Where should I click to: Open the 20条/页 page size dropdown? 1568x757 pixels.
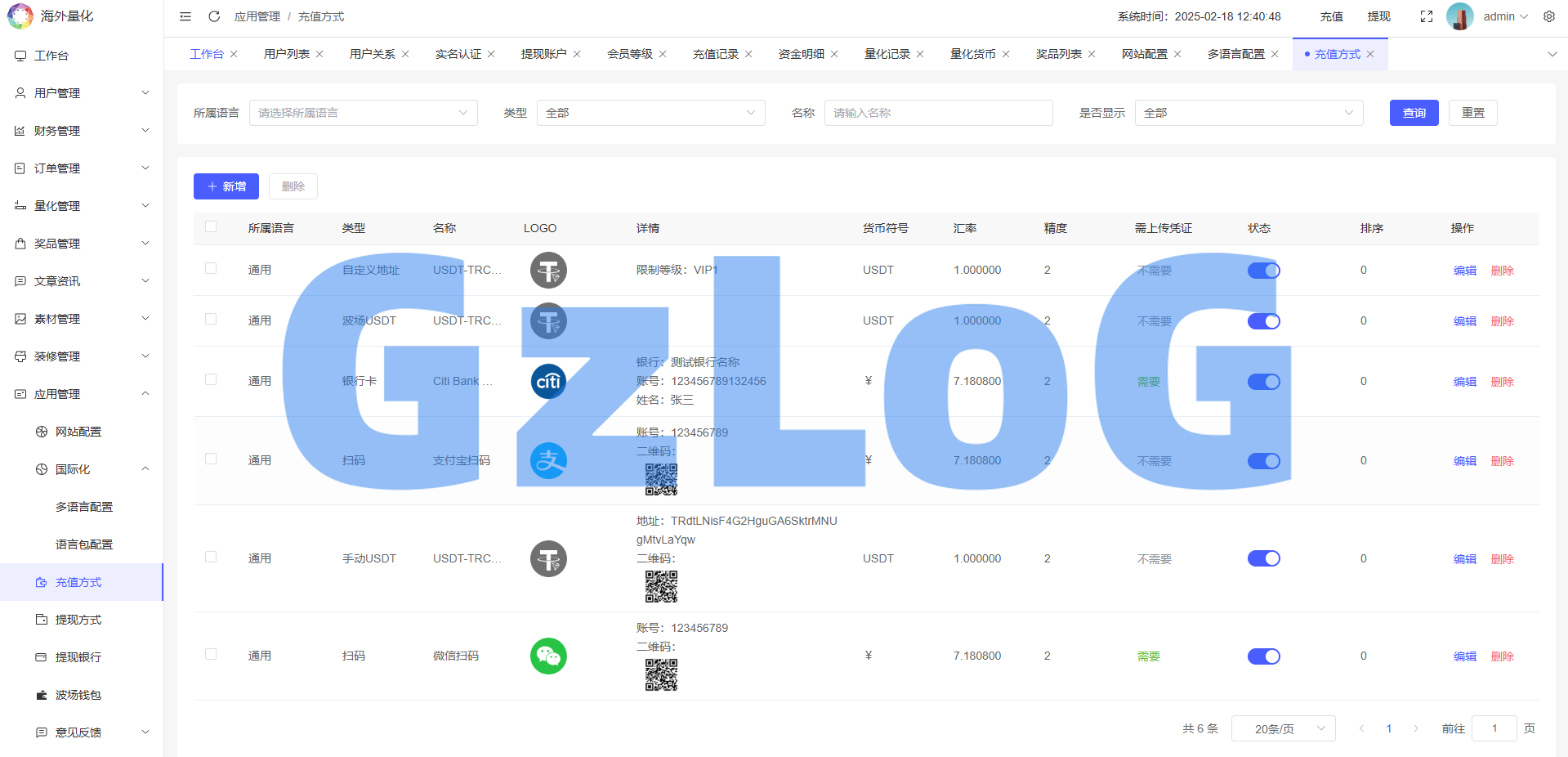click(x=1282, y=728)
